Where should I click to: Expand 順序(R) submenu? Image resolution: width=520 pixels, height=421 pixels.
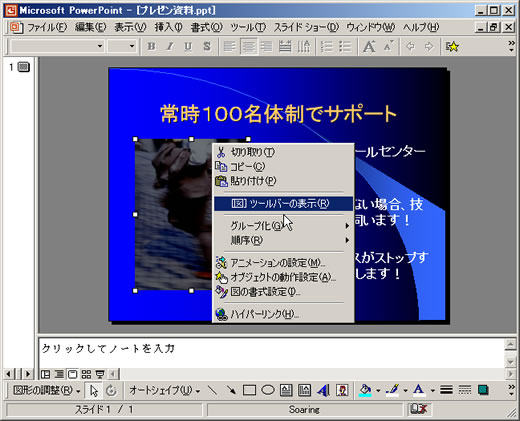coord(283,240)
